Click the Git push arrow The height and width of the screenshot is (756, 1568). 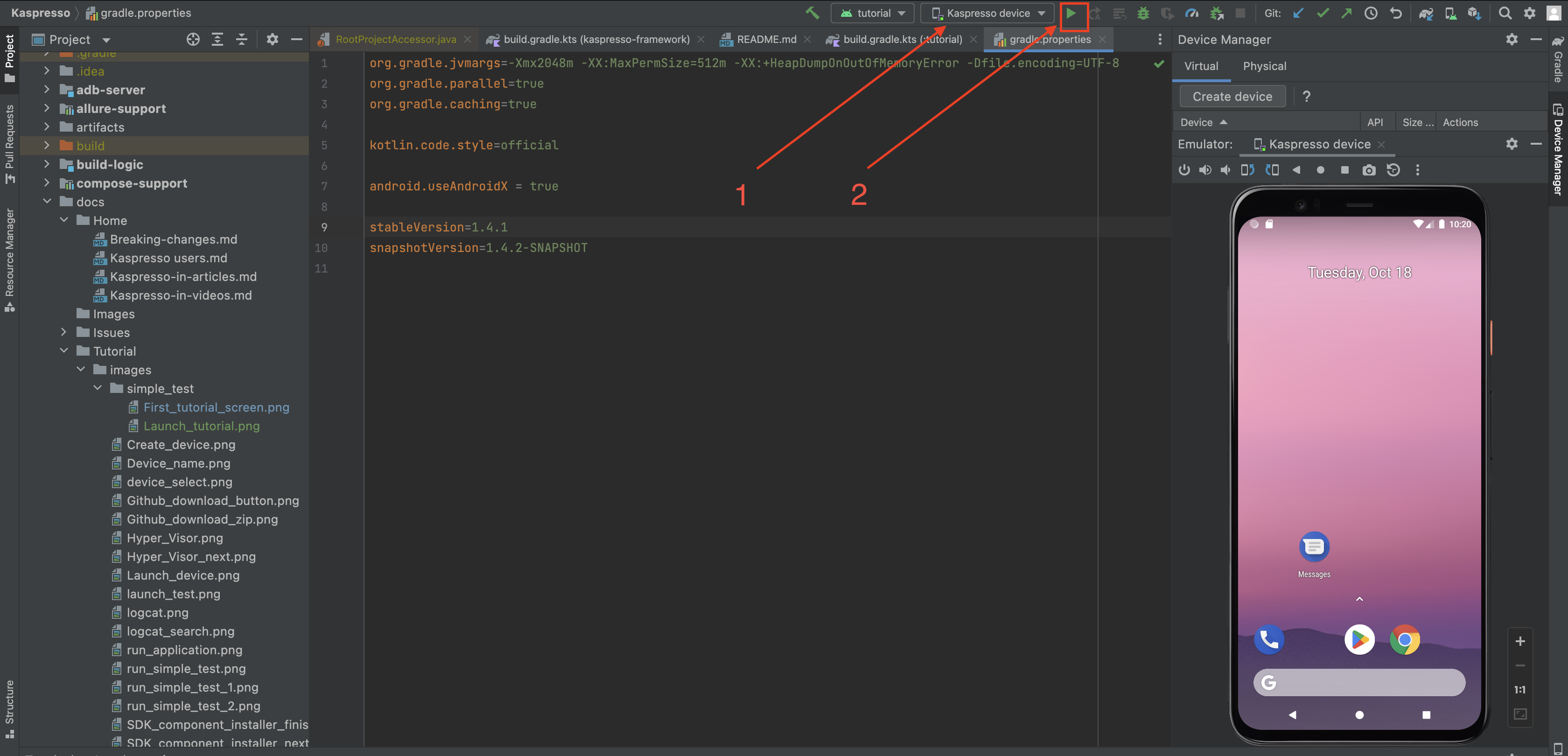tap(1346, 13)
